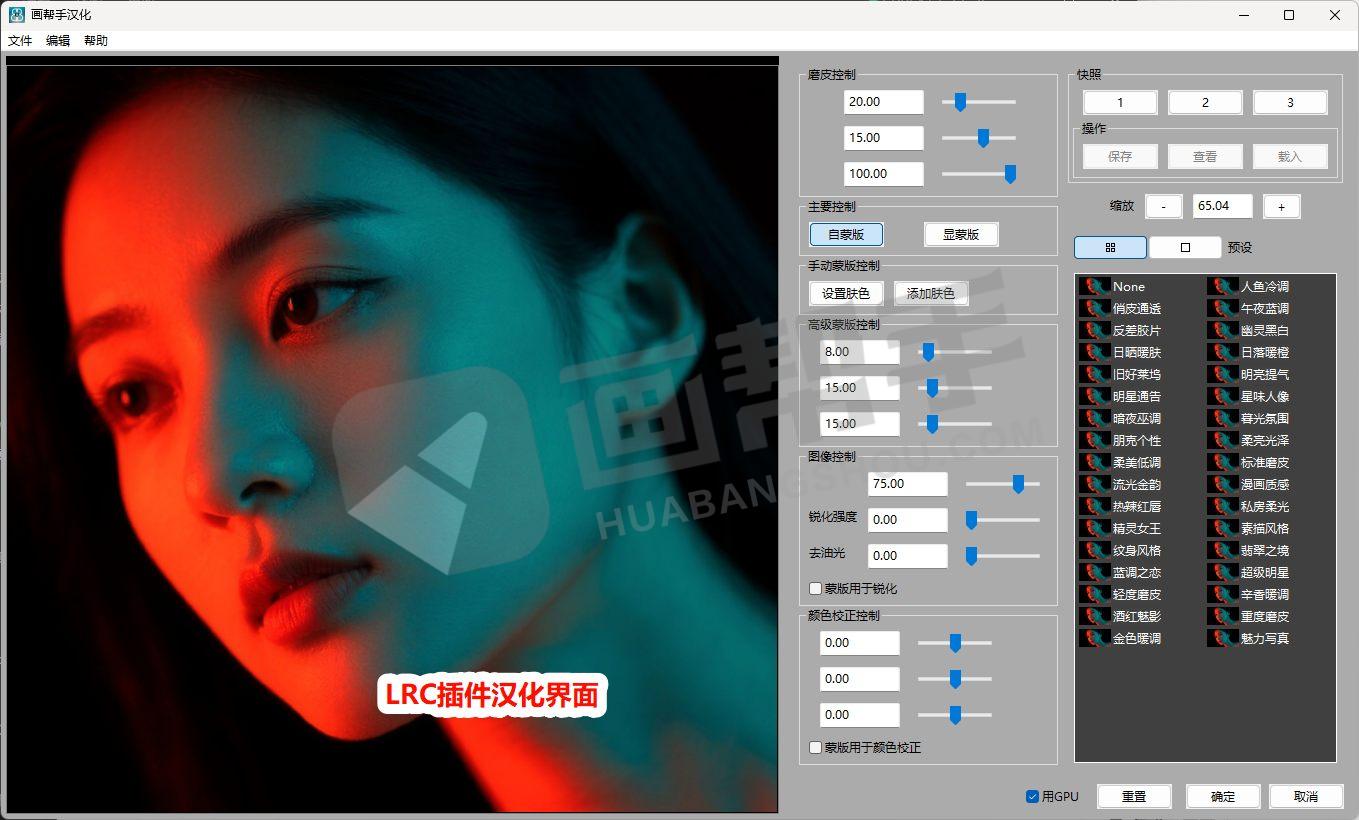Click the 重置 button
Image resolution: width=1359 pixels, height=820 pixels.
[1134, 797]
